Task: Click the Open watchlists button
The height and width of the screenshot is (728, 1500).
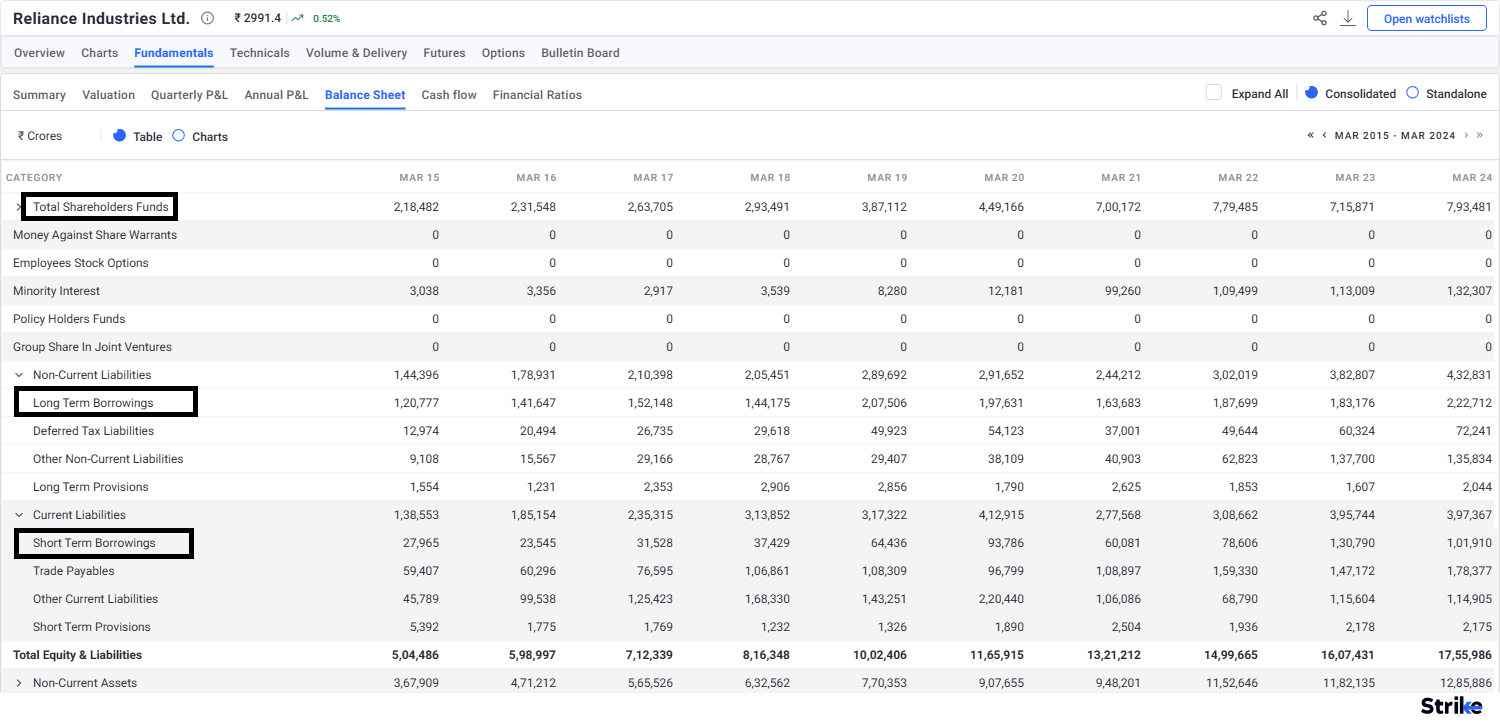Action: click(1426, 19)
